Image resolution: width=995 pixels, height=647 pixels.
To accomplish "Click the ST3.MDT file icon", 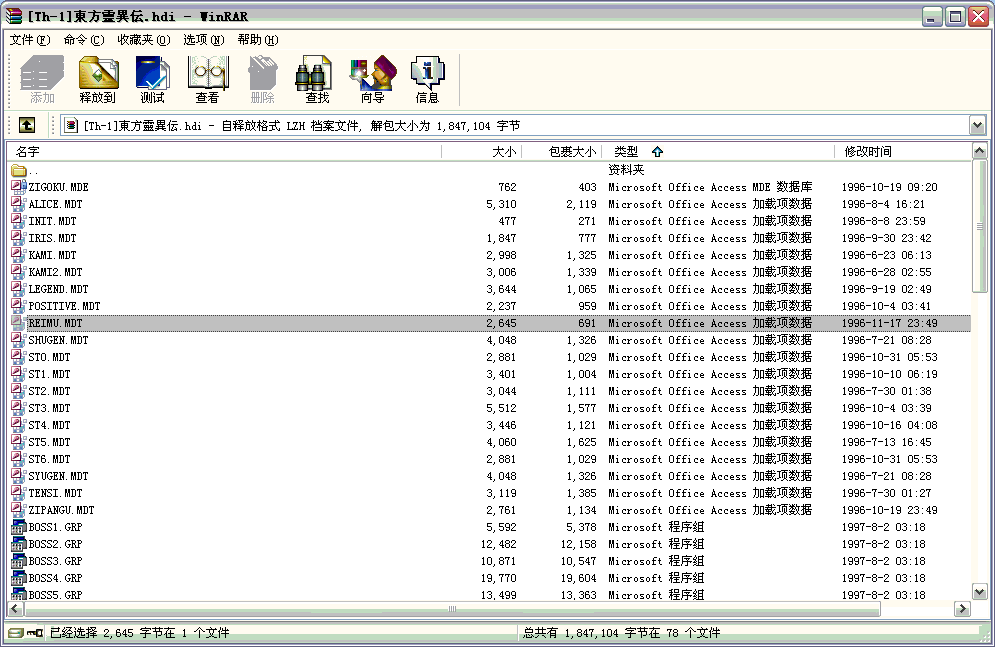I will (18, 408).
